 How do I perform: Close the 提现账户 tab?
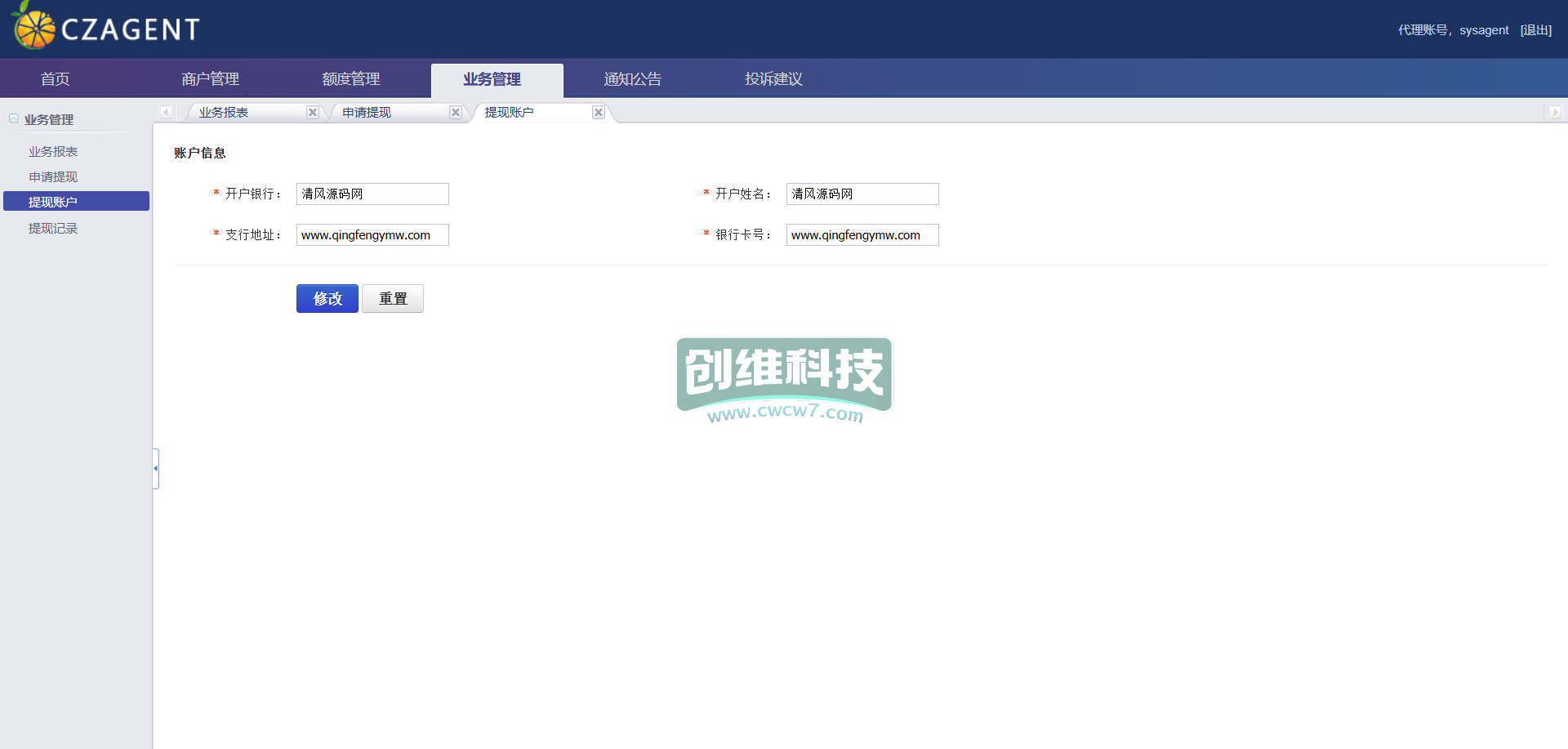click(599, 113)
